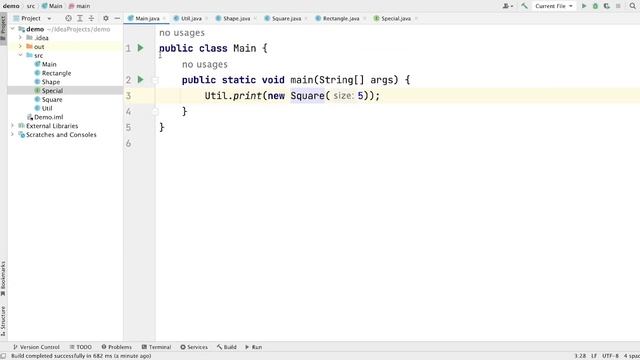This screenshot has height=360, width=640.
Task: Click Select Opened File target icon
Action: (68, 18)
